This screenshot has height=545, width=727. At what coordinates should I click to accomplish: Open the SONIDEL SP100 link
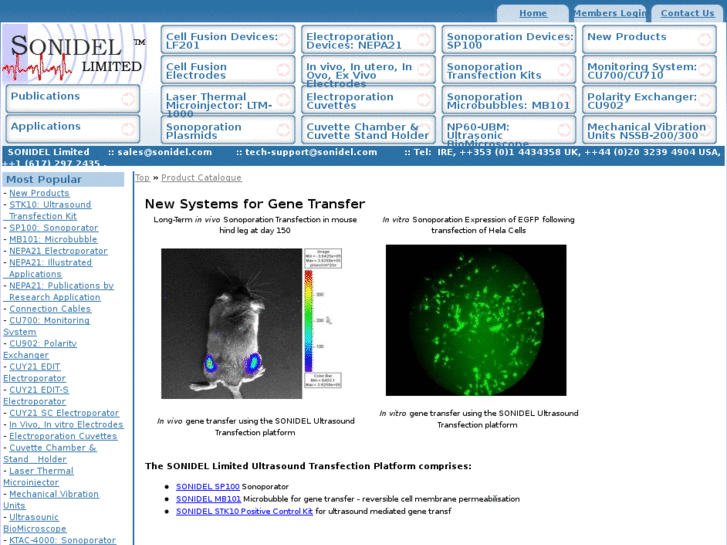pyautogui.click(x=208, y=487)
